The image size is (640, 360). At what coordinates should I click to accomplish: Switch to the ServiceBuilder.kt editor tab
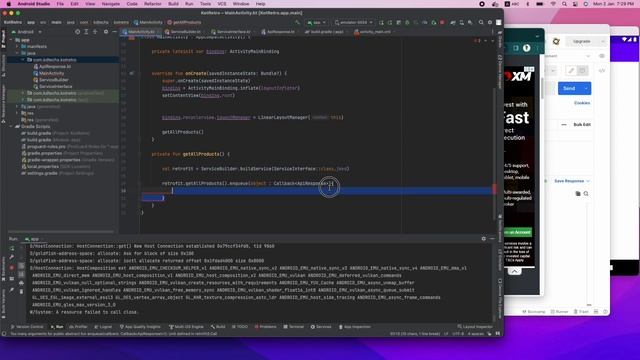pyautogui.click(x=185, y=32)
